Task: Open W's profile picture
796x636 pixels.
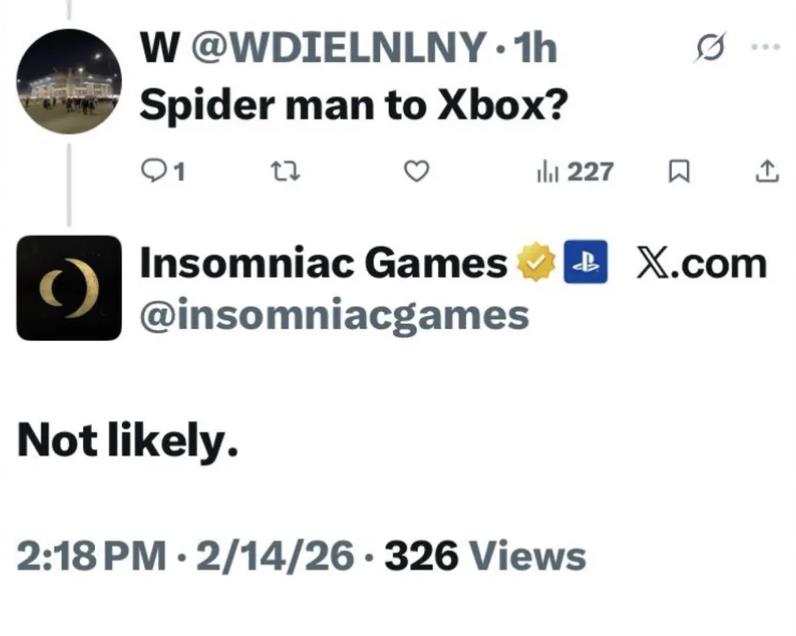Action: 68,81
